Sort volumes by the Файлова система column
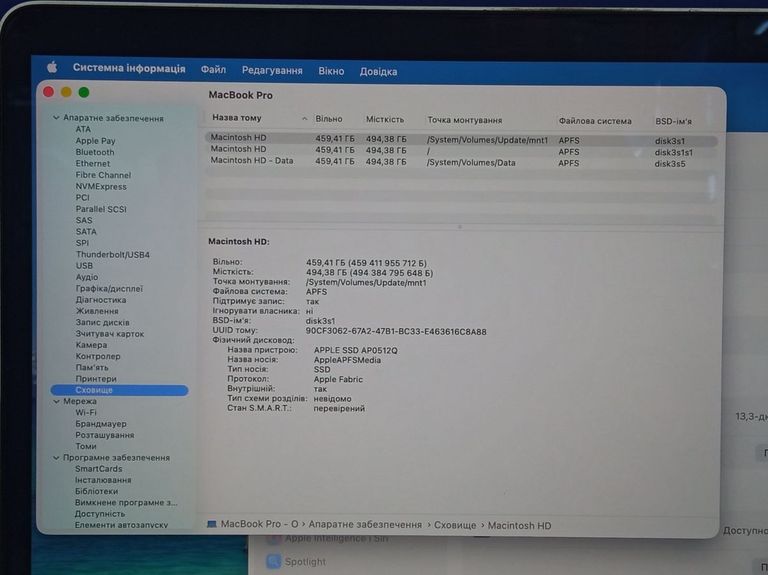This screenshot has width=768, height=575. coord(595,121)
